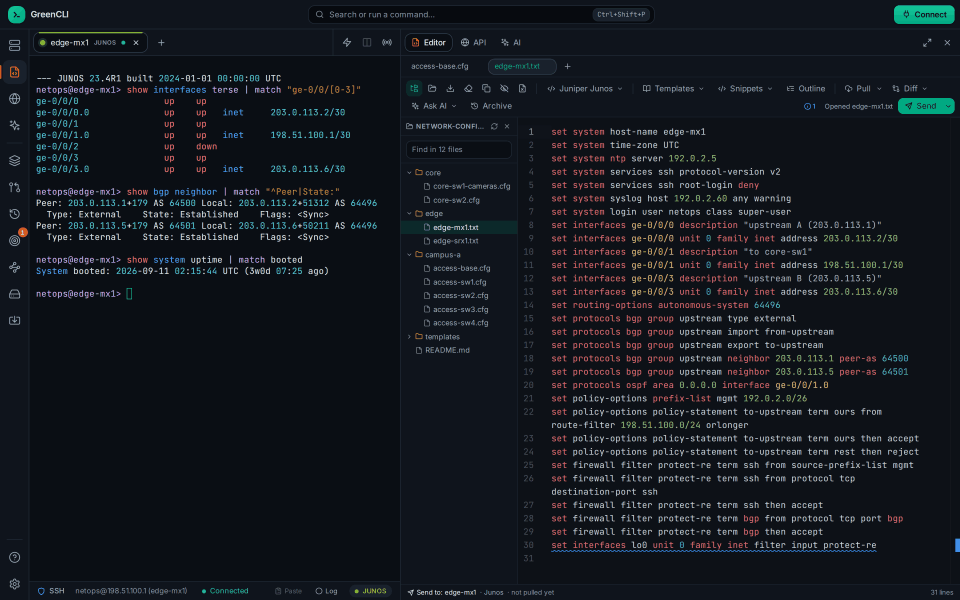Open core-sw1-cameras.cfg in file tree
This screenshot has height=600, width=960.
tap(459, 186)
